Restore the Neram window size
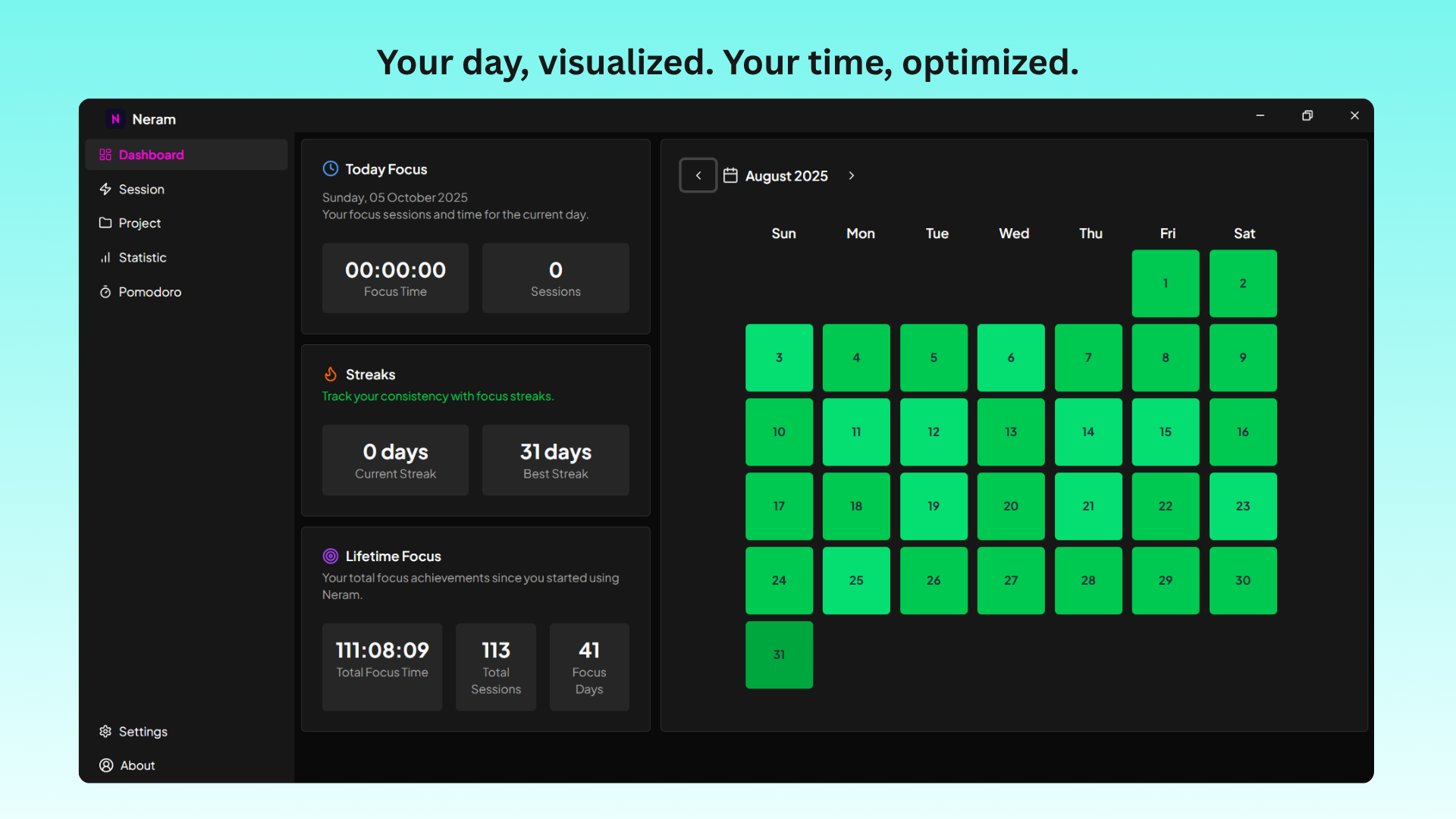This screenshot has height=819, width=1456. tap(1307, 115)
